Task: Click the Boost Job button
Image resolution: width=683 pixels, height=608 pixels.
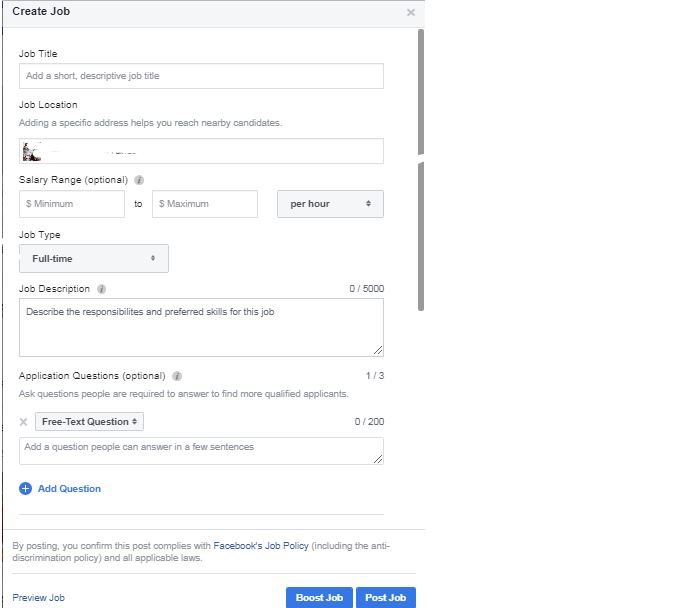Action: coord(319,598)
